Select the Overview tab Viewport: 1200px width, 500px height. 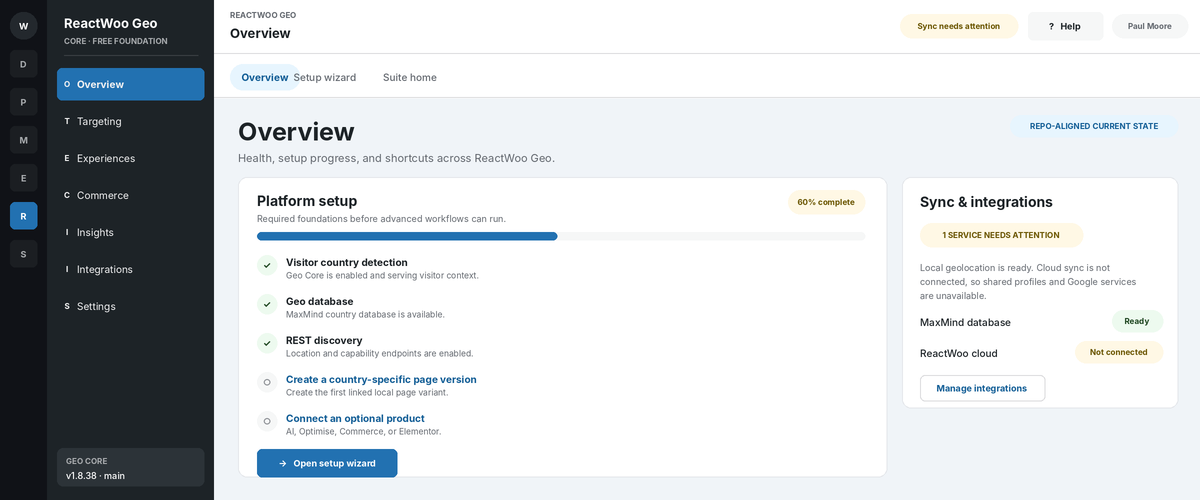[x=264, y=77]
